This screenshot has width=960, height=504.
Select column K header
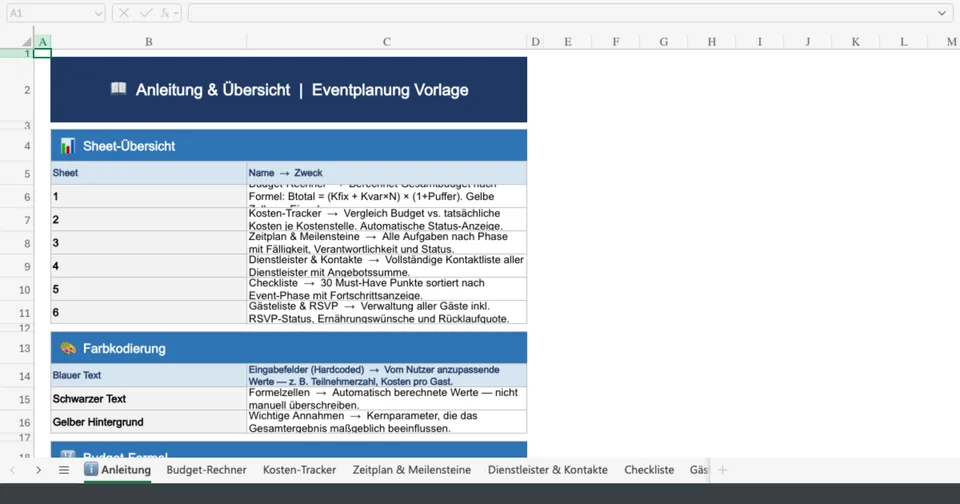(855, 42)
